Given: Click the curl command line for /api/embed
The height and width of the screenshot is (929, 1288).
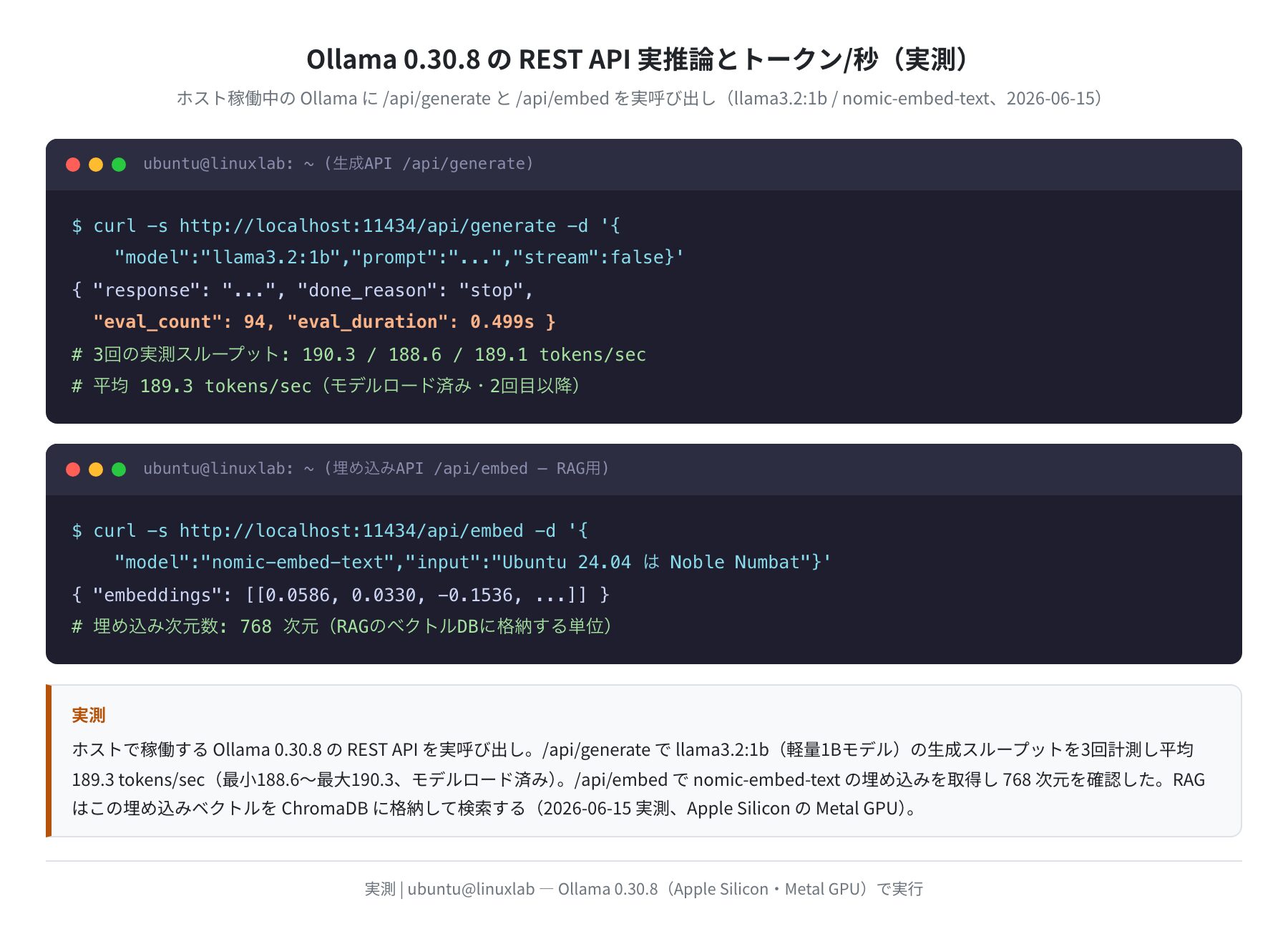Looking at the screenshot, I should point(330,531).
